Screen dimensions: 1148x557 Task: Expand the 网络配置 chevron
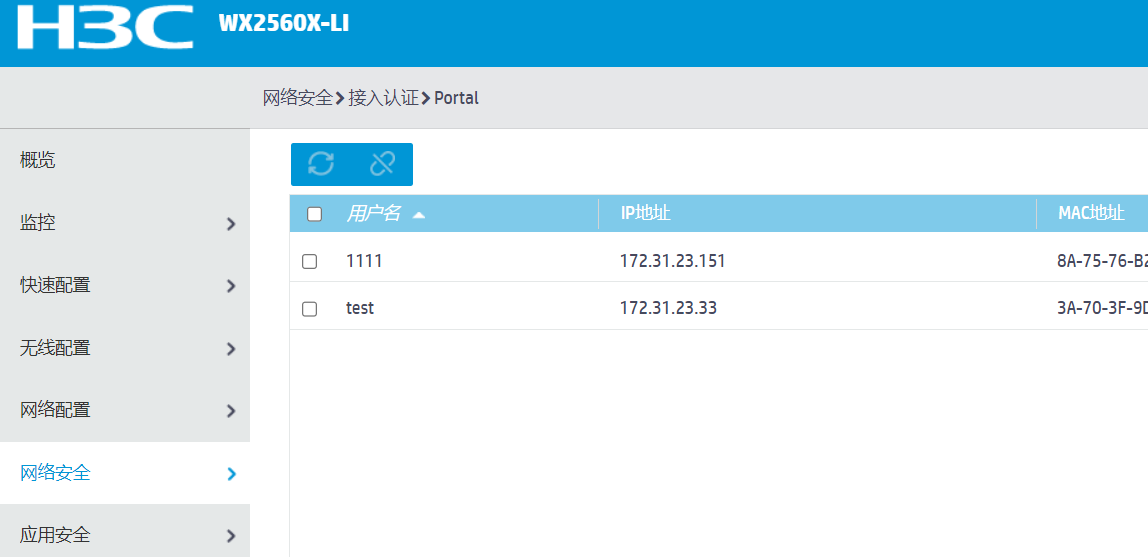coord(231,411)
